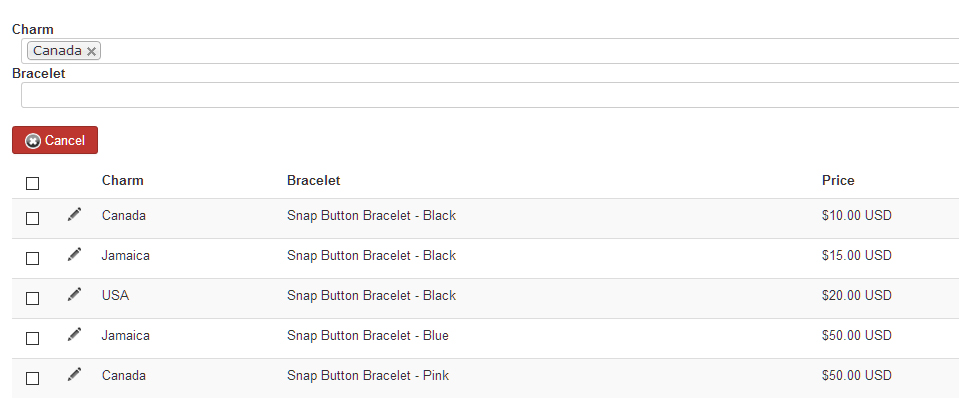The width and height of the screenshot is (959, 413).
Task: Tick the Jamaica $15.00 row checkbox
Action: click(x=32, y=259)
